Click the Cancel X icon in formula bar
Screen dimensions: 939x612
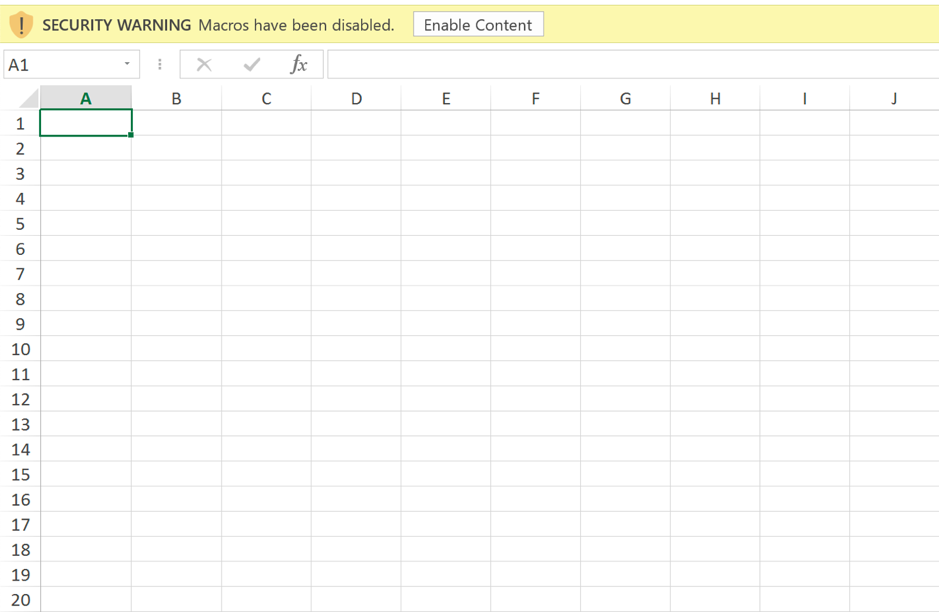point(204,65)
